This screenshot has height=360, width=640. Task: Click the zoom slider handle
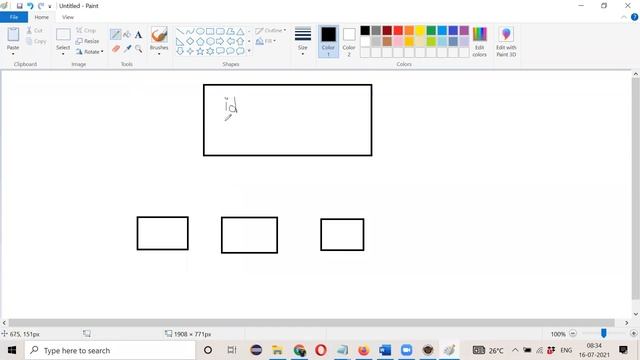[x=604, y=334]
